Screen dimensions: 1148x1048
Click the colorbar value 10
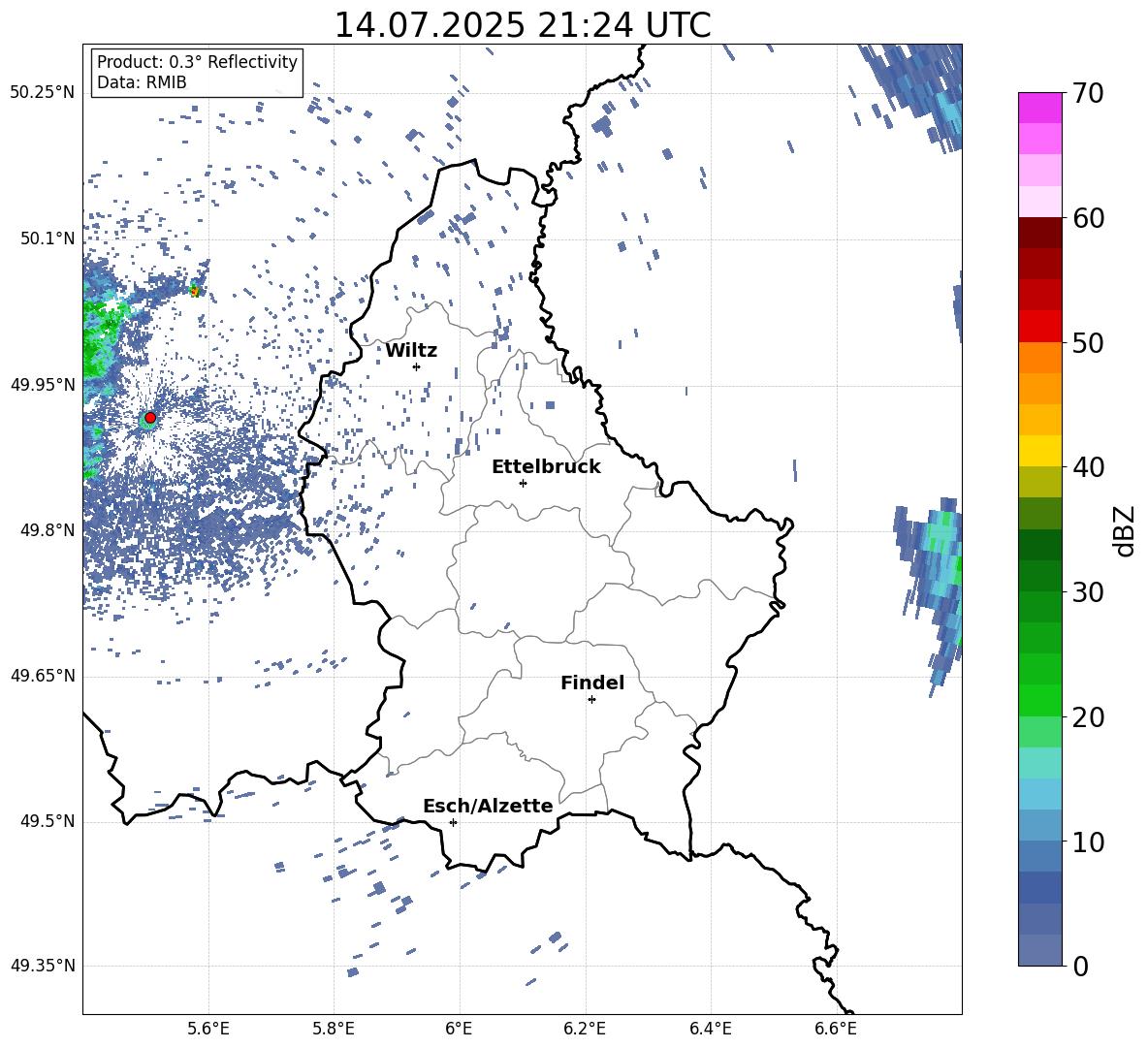(x=1088, y=842)
